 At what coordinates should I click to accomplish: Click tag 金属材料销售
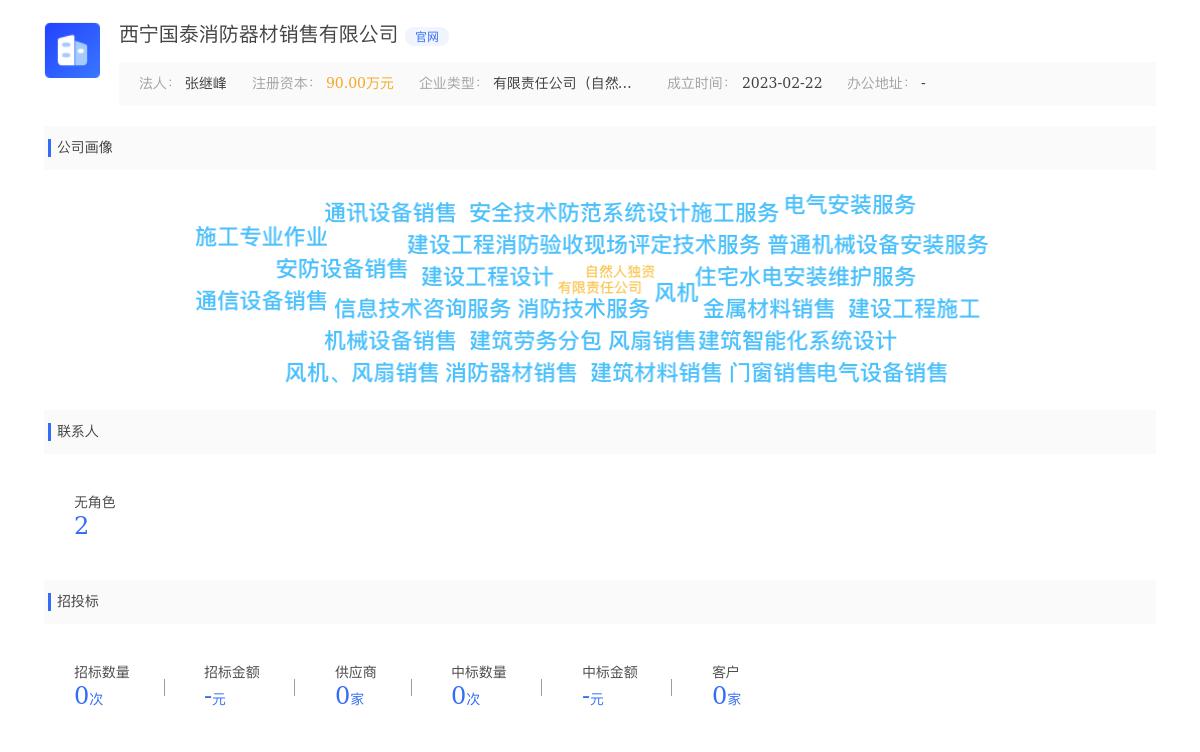pos(769,309)
